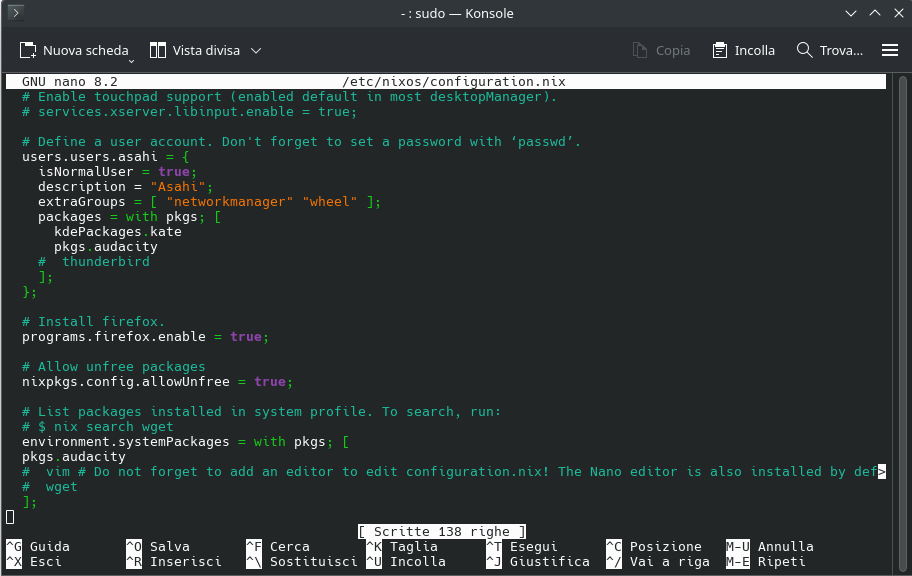Click the terminal scrollbar on the right
The image size is (912, 576).
tap(903, 300)
